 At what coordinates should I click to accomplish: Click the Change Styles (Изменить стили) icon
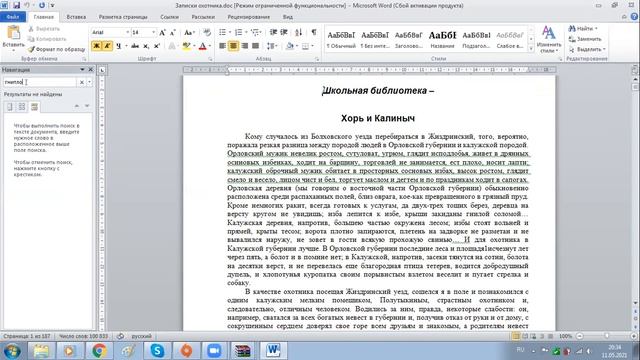[x=549, y=33]
